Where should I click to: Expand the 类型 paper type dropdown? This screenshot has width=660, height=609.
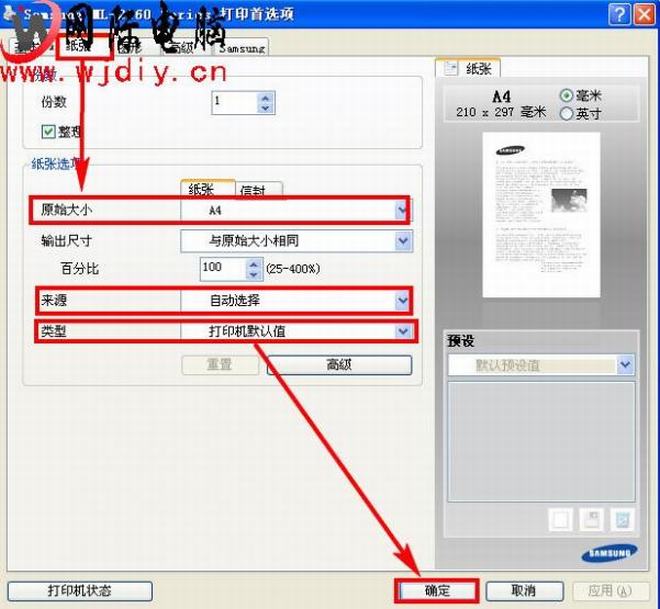[x=402, y=331]
